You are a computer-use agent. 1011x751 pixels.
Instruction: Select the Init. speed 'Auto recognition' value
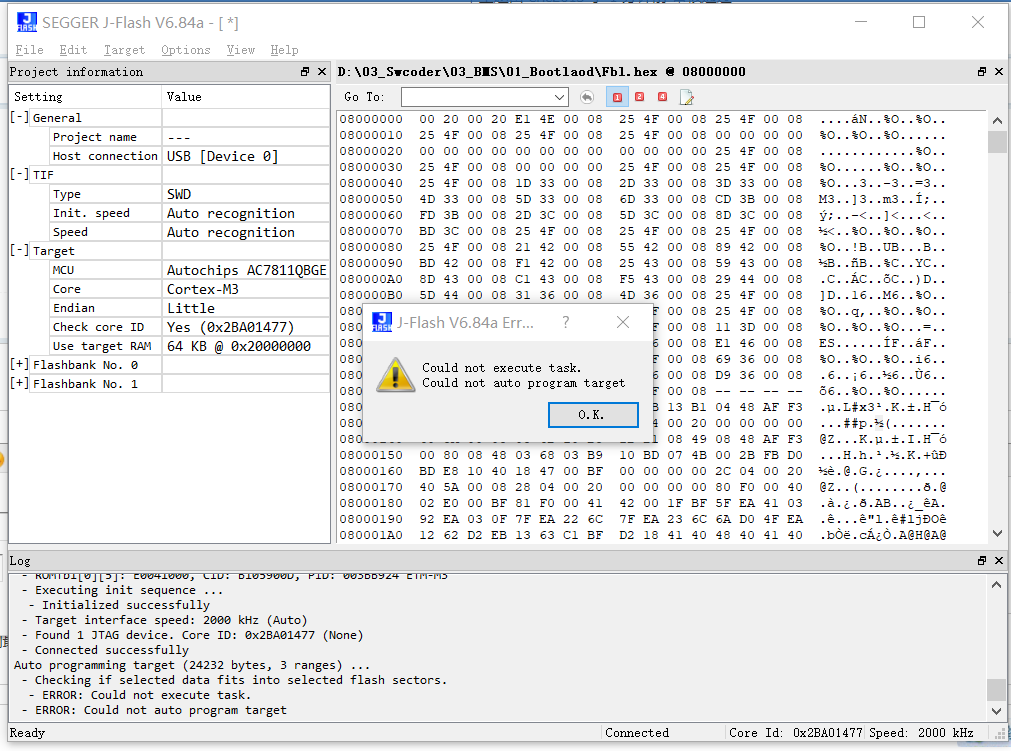[x=231, y=213]
